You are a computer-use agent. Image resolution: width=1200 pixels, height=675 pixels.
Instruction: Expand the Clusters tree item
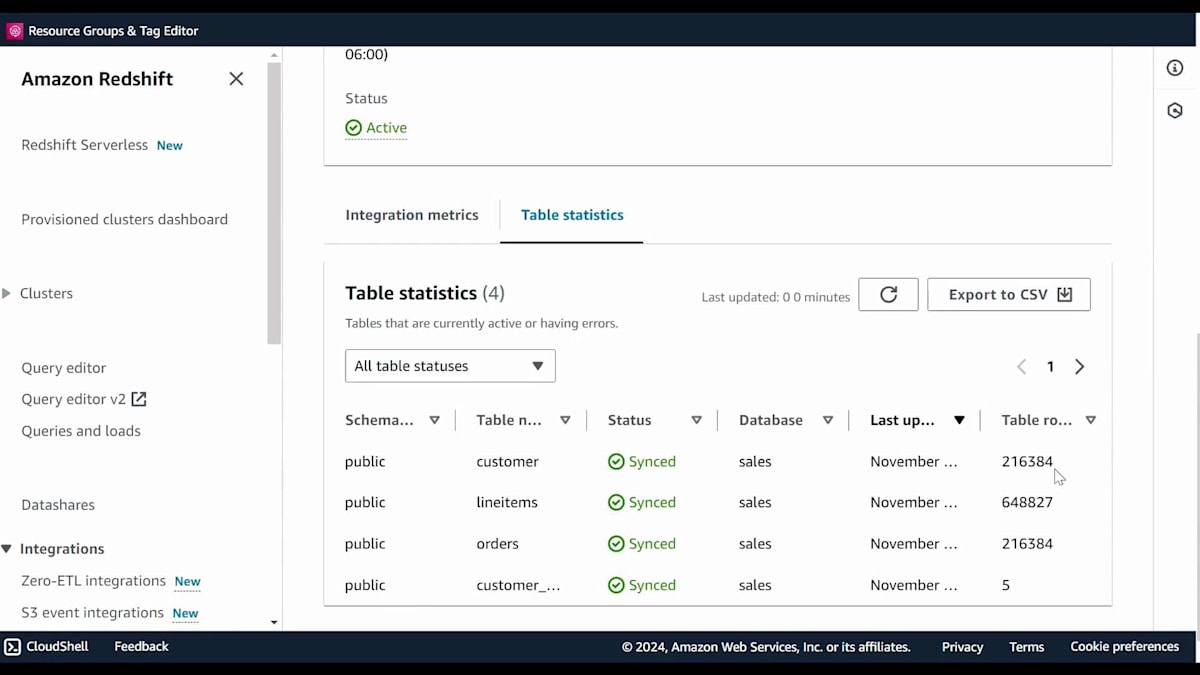click(x=7, y=294)
